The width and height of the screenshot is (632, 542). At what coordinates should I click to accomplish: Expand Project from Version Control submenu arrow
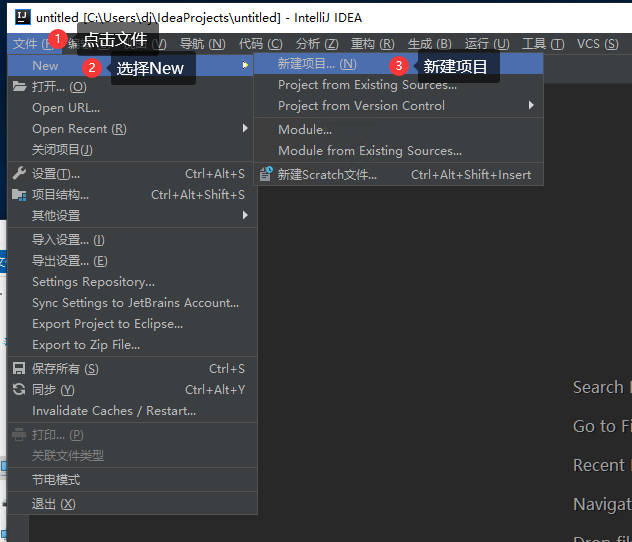point(531,105)
